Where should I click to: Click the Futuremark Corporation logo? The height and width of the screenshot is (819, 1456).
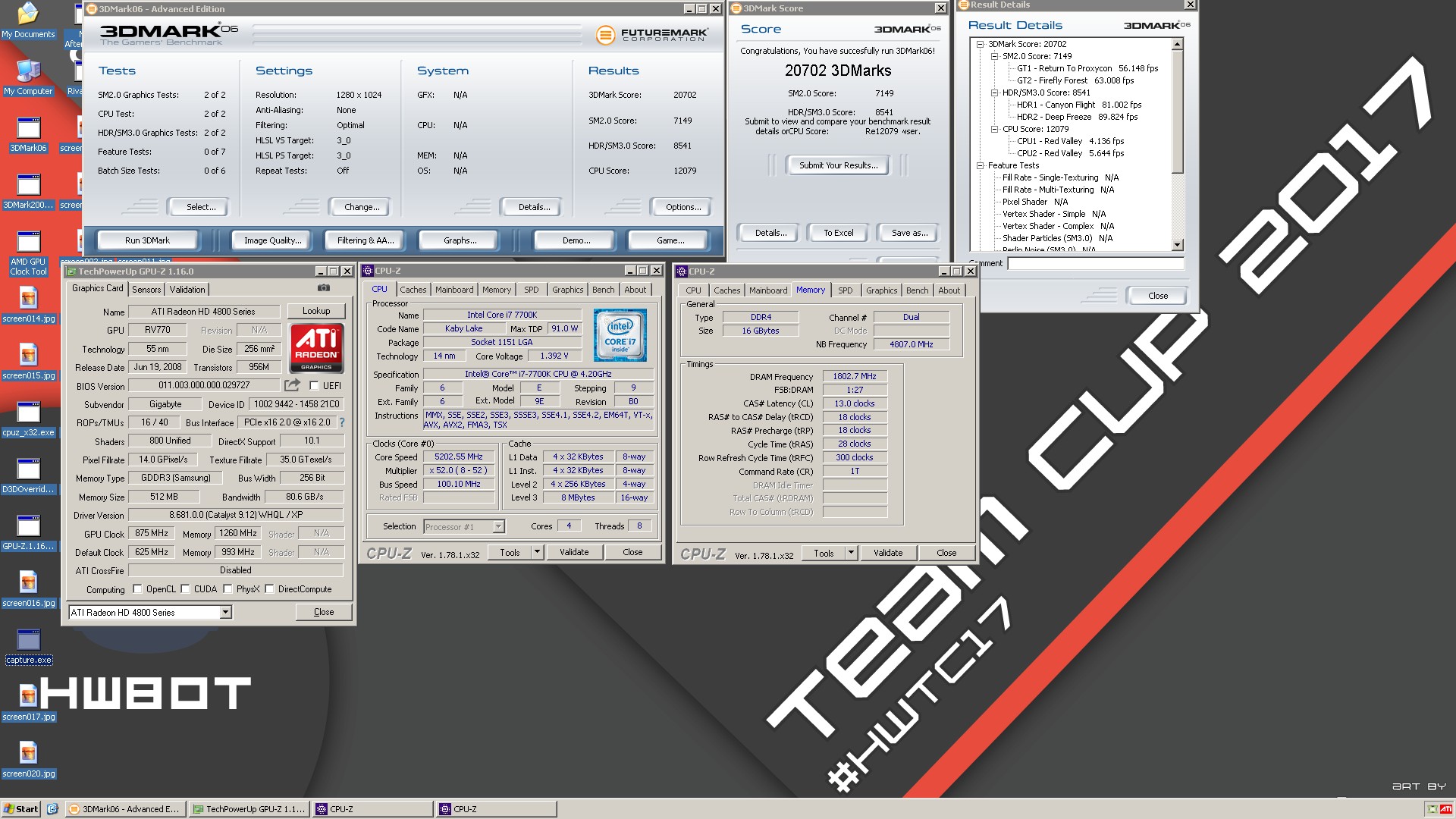pyautogui.click(x=651, y=34)
